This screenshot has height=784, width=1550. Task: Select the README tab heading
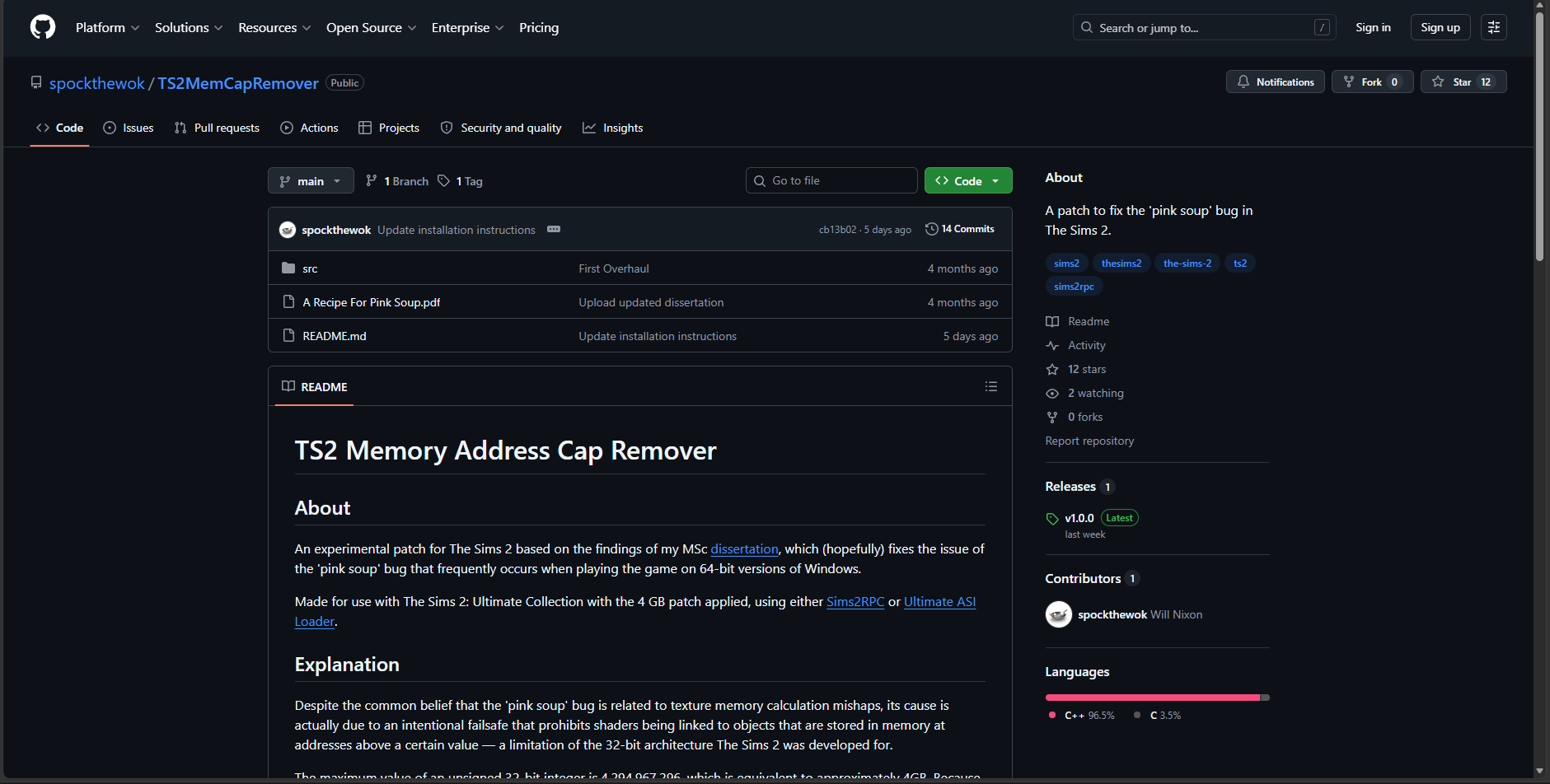pos(315,386)
